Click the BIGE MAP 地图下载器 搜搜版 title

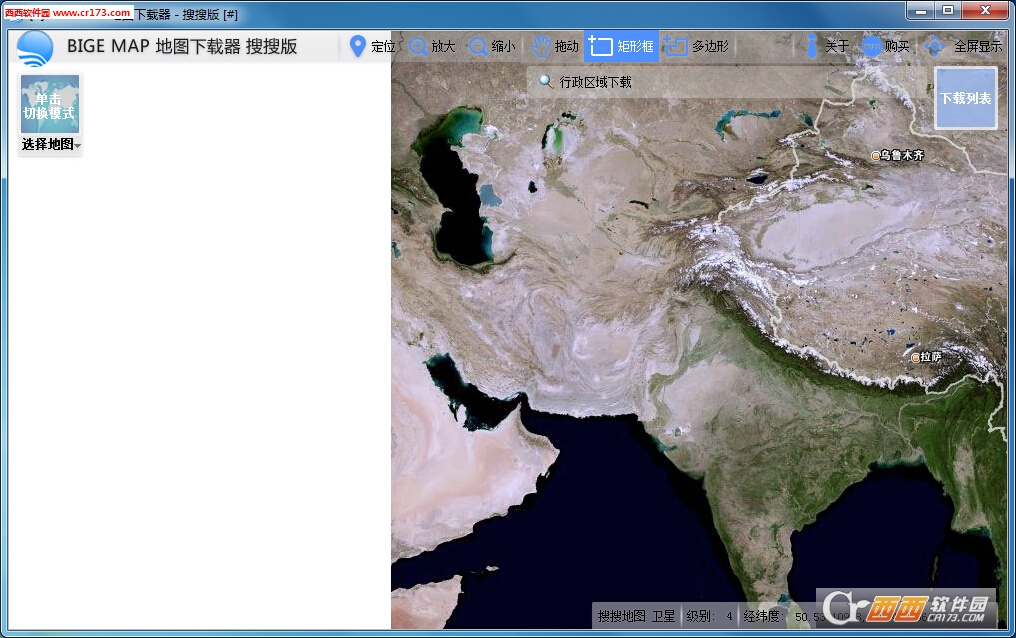coord(182,47)
